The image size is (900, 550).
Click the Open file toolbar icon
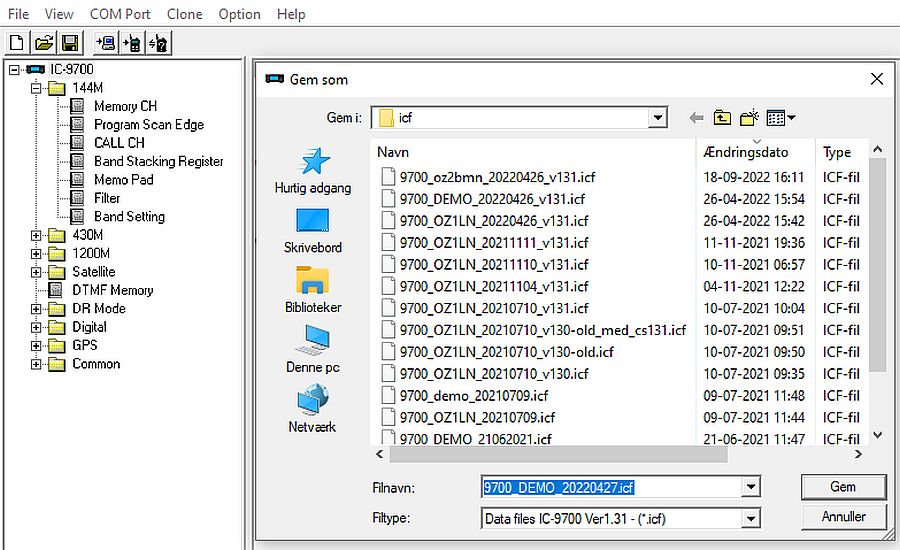coord(44,43)
